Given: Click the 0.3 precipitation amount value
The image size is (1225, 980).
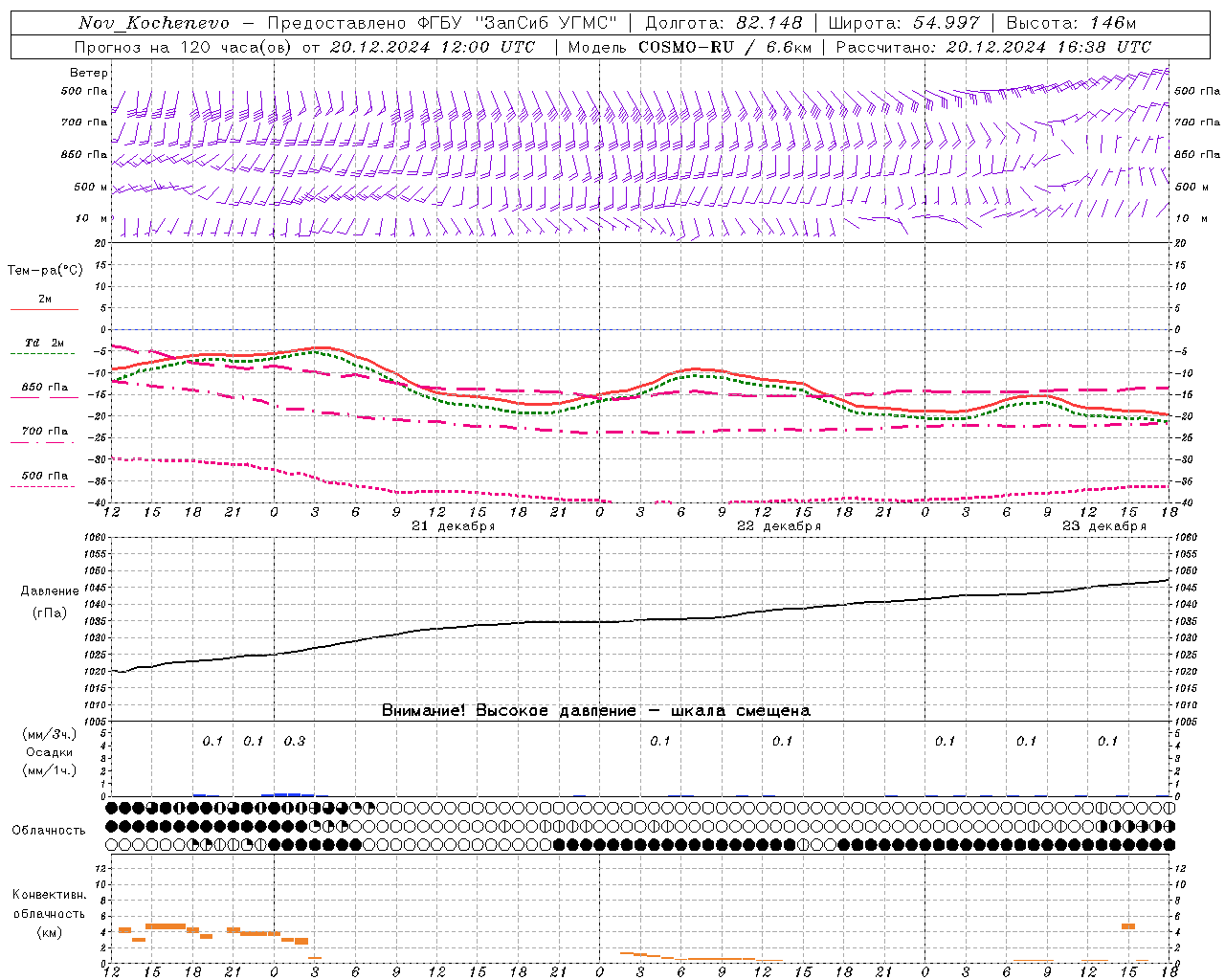Looking at the screenshot, I should pyautogui.click(x=295, y=742).
